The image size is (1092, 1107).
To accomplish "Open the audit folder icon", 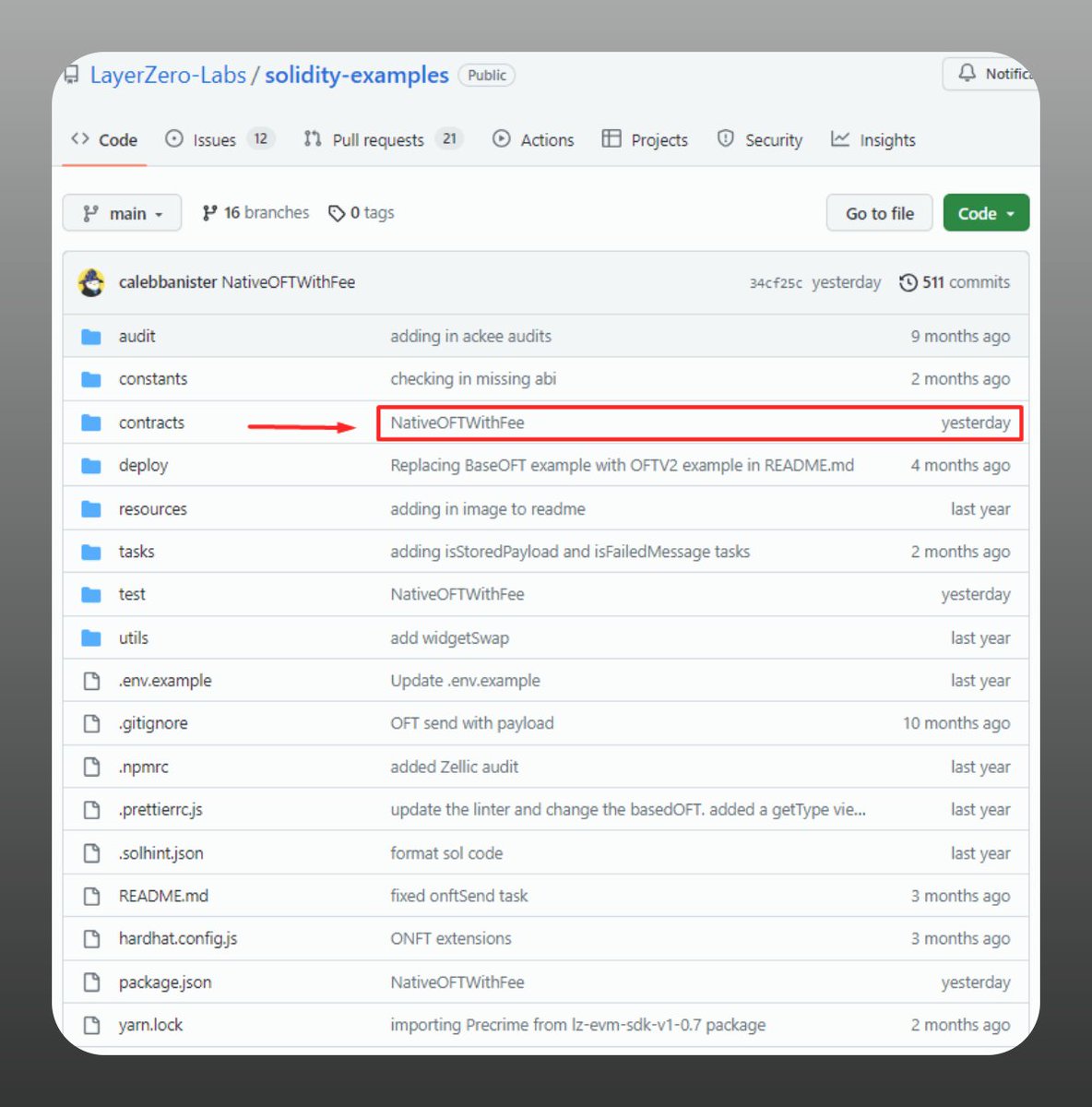I will coord(91,337).
